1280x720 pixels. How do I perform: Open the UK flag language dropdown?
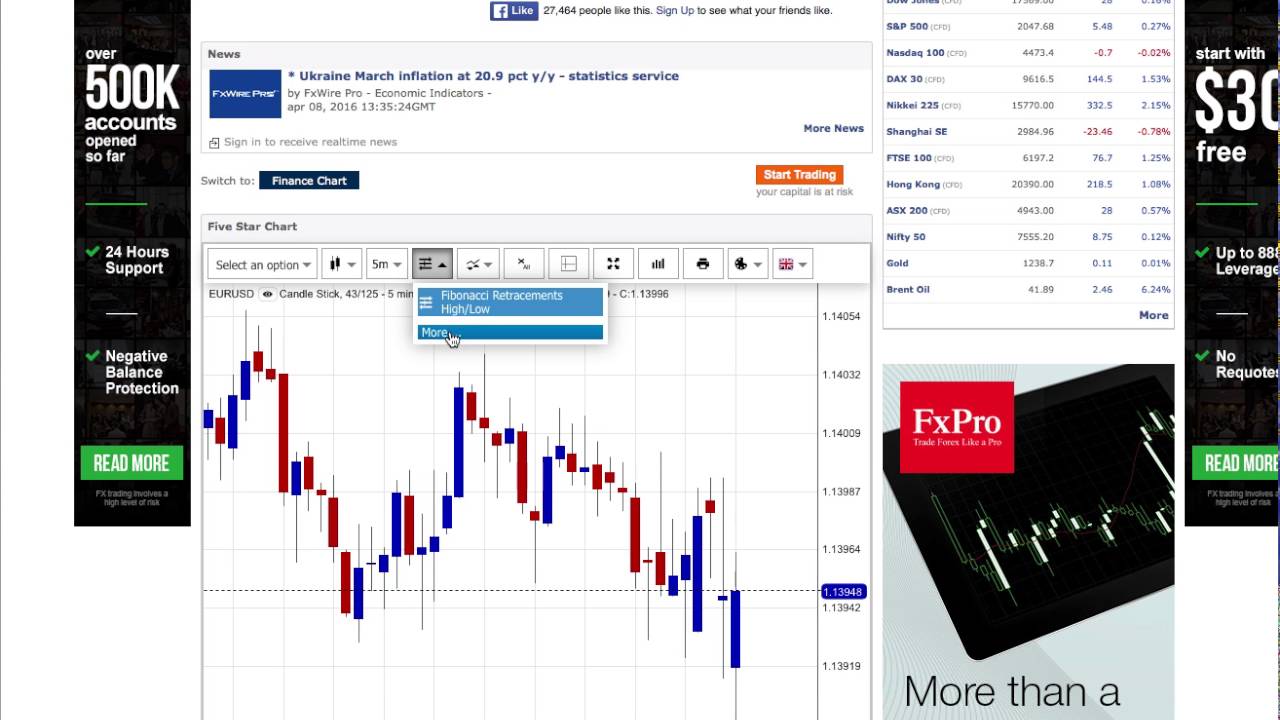pyautogui.click(x=792, y=264)
